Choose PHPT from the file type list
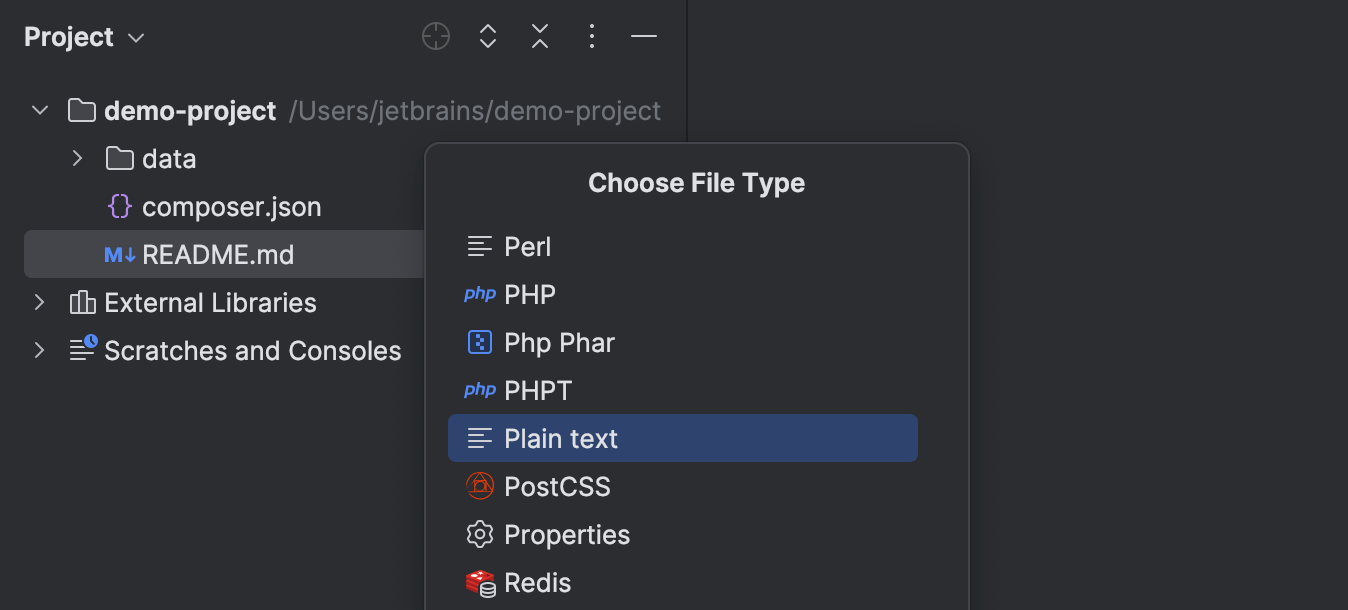 coord(539,390)
